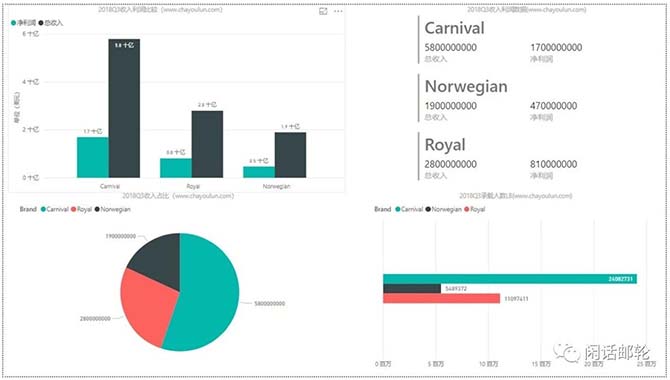Click the card value 810000000
This screenshot has width=670, height=380.
[x=554, y=164]
